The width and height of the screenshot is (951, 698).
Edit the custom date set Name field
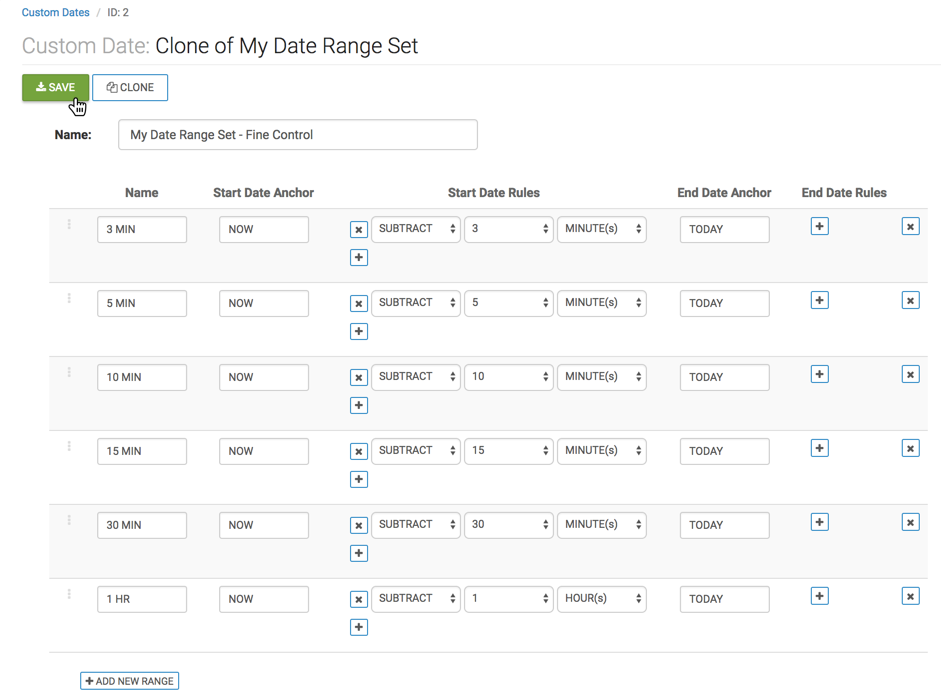coord(297,135)
